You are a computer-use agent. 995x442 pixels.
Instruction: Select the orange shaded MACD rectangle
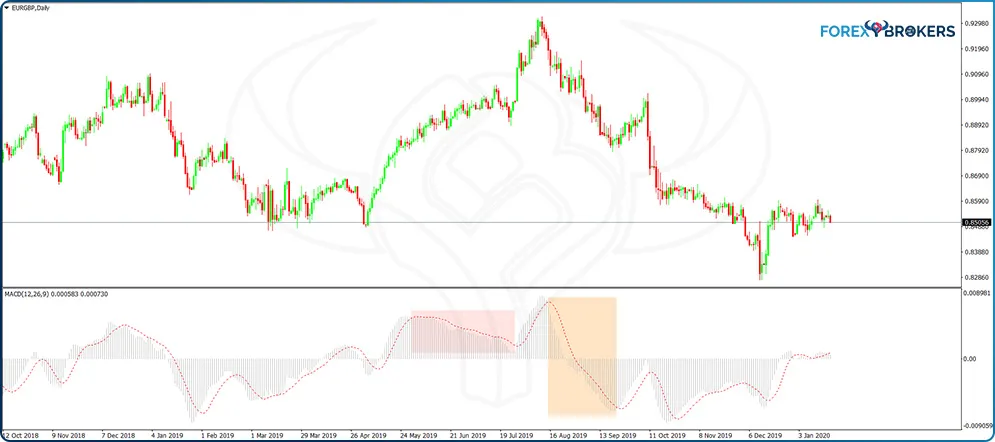coord(581,356)
